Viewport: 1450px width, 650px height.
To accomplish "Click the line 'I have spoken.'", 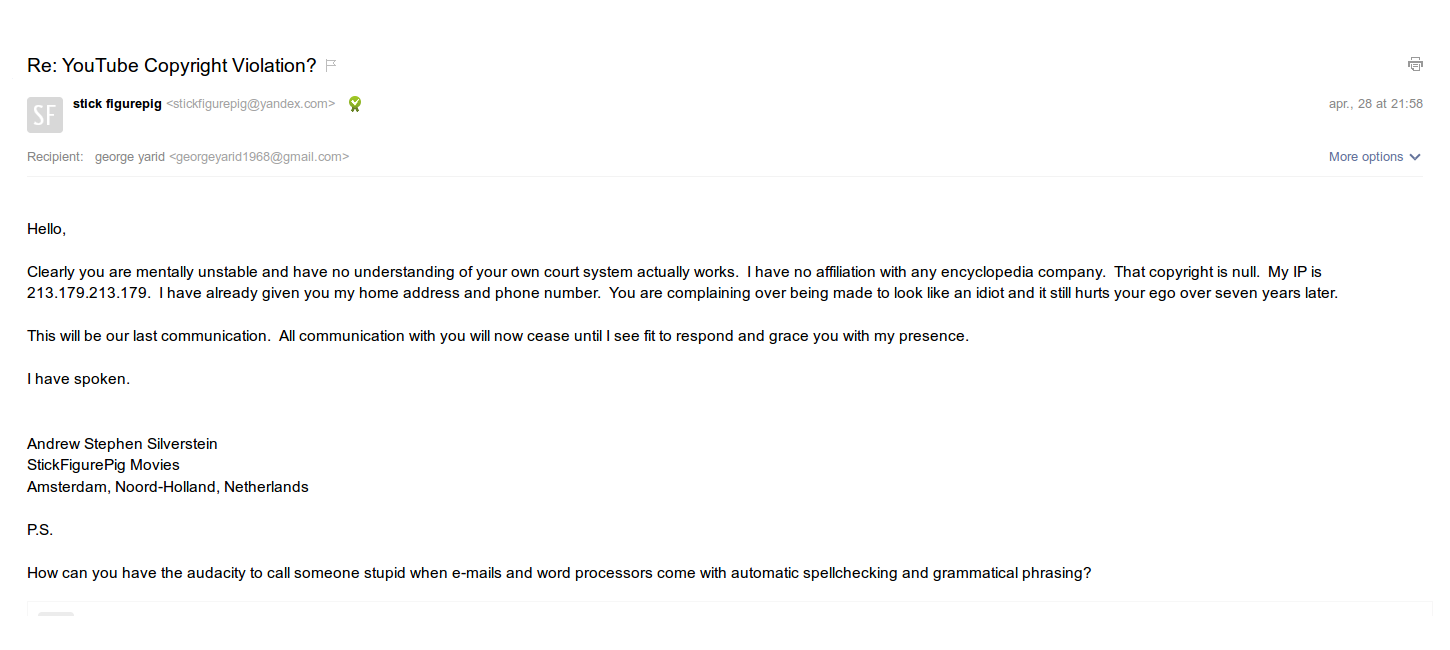I will click(x=78, y=379).
